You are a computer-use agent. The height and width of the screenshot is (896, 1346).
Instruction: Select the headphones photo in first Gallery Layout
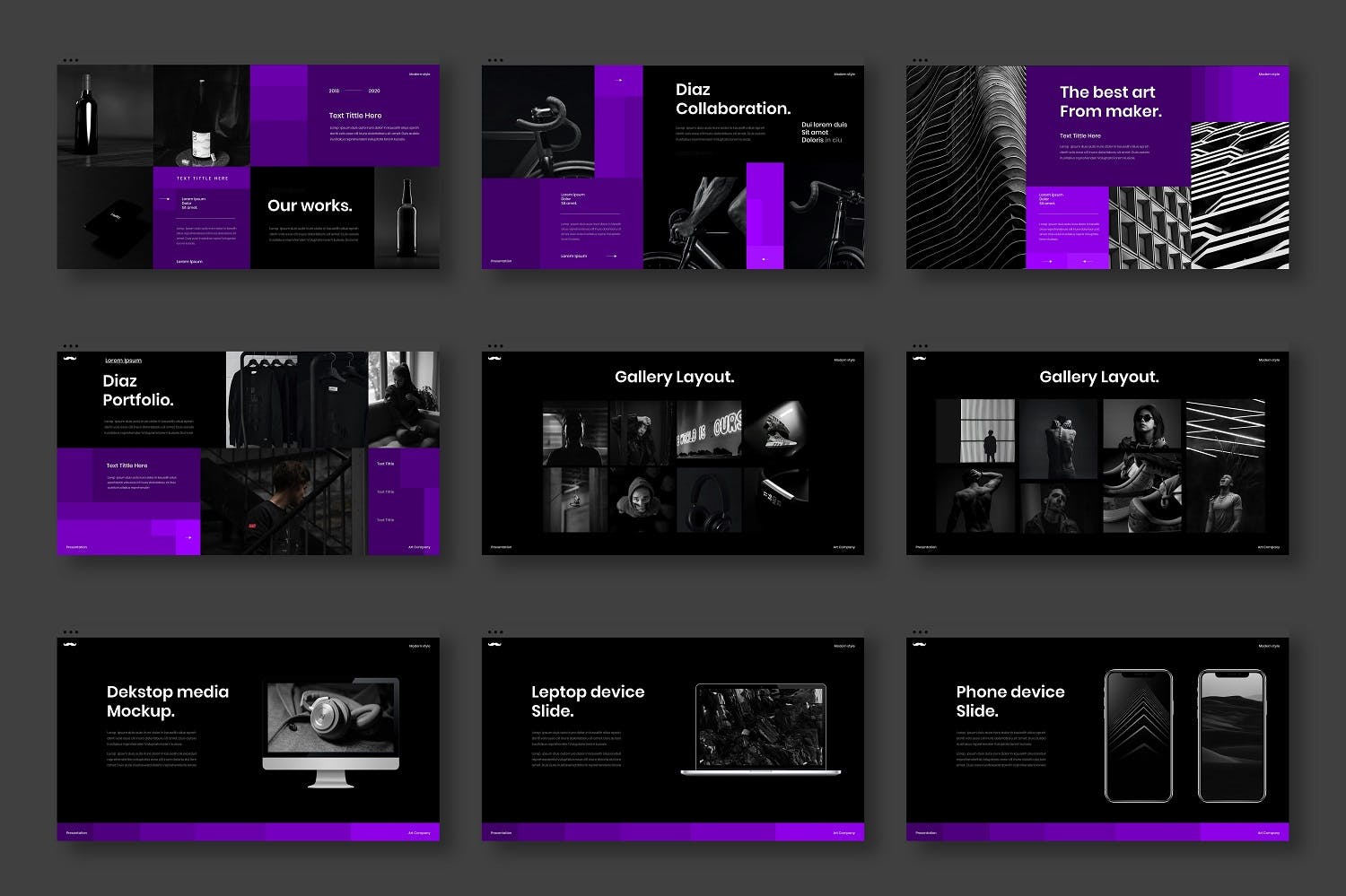[x=709, y=500]
